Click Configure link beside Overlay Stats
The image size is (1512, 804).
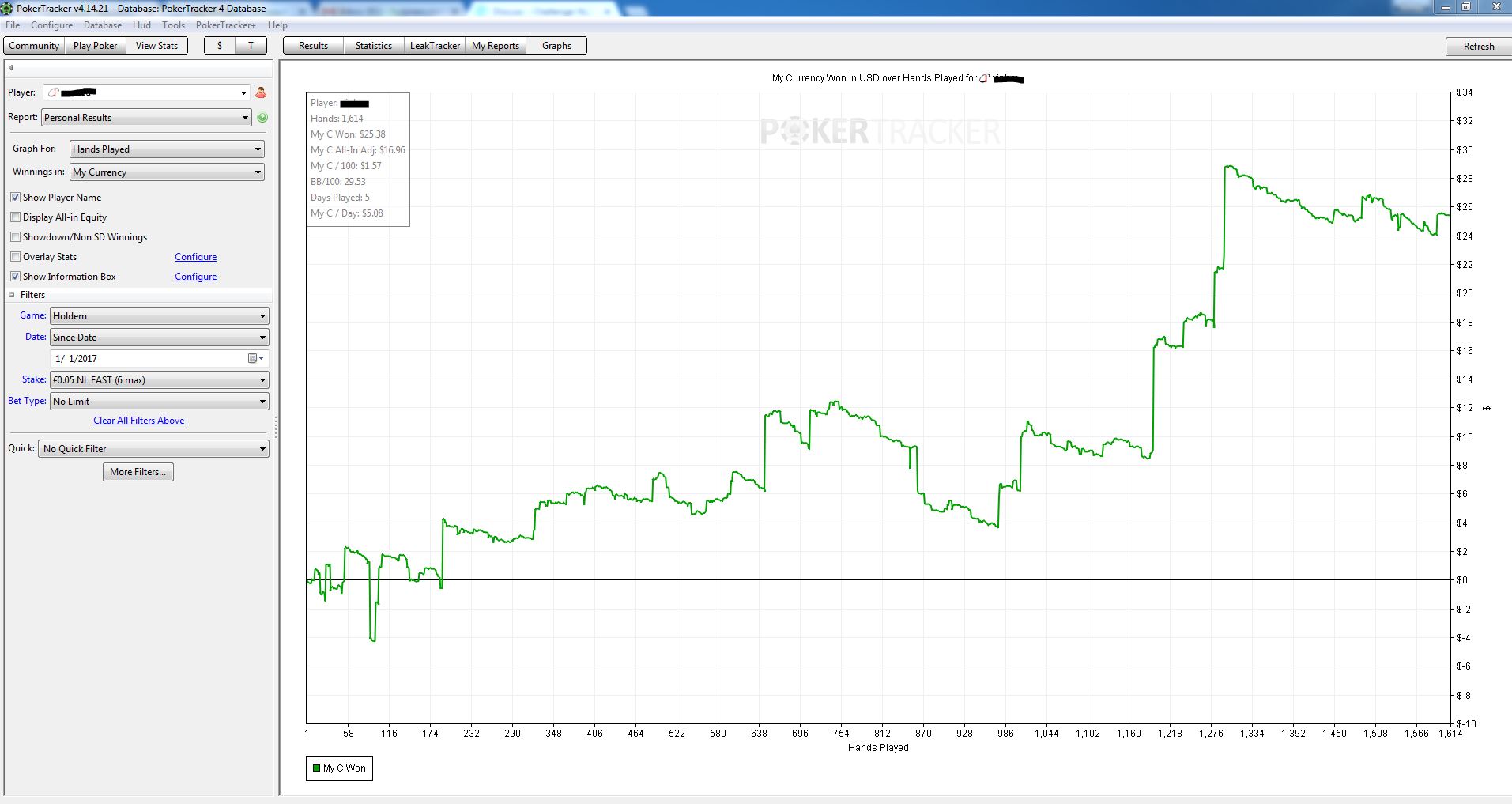coord(196,257)
